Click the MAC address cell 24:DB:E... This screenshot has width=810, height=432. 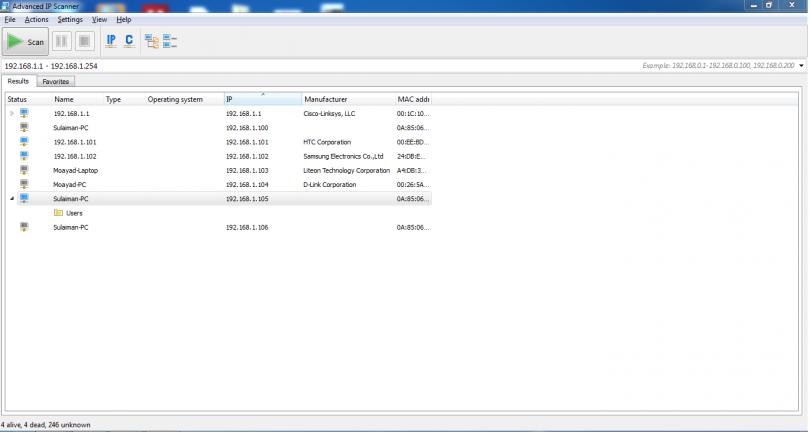pyautogui.click(x=412, y=156)
